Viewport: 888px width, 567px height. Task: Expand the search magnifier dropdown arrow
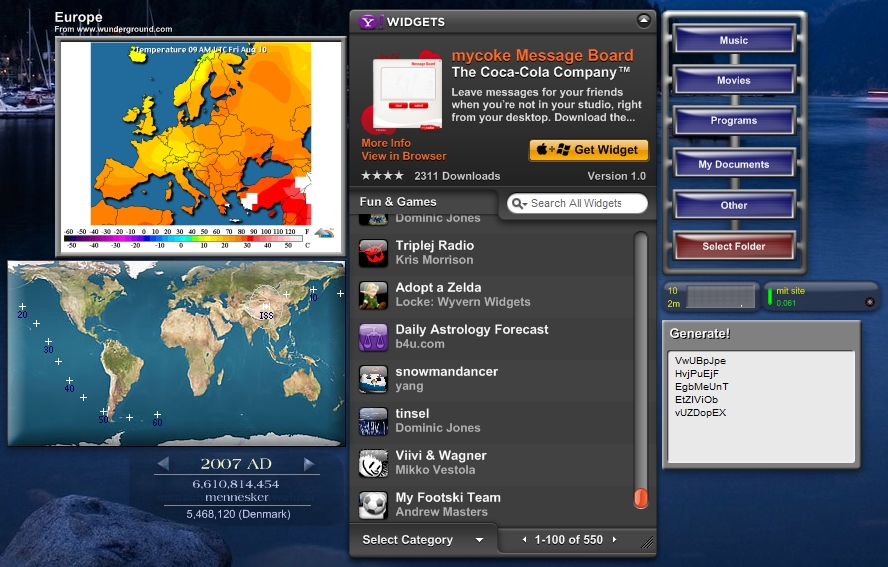click(x=519, y=204)
